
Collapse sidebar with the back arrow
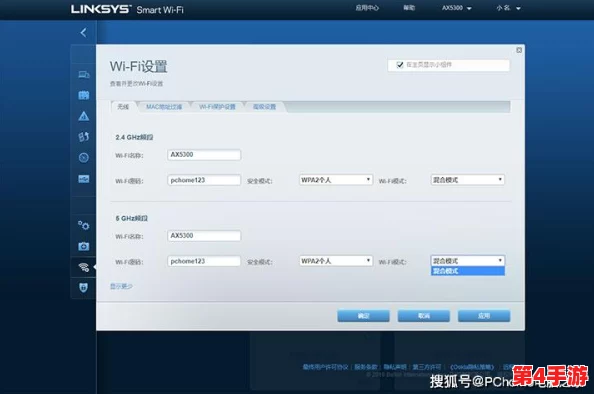point(83,33)
